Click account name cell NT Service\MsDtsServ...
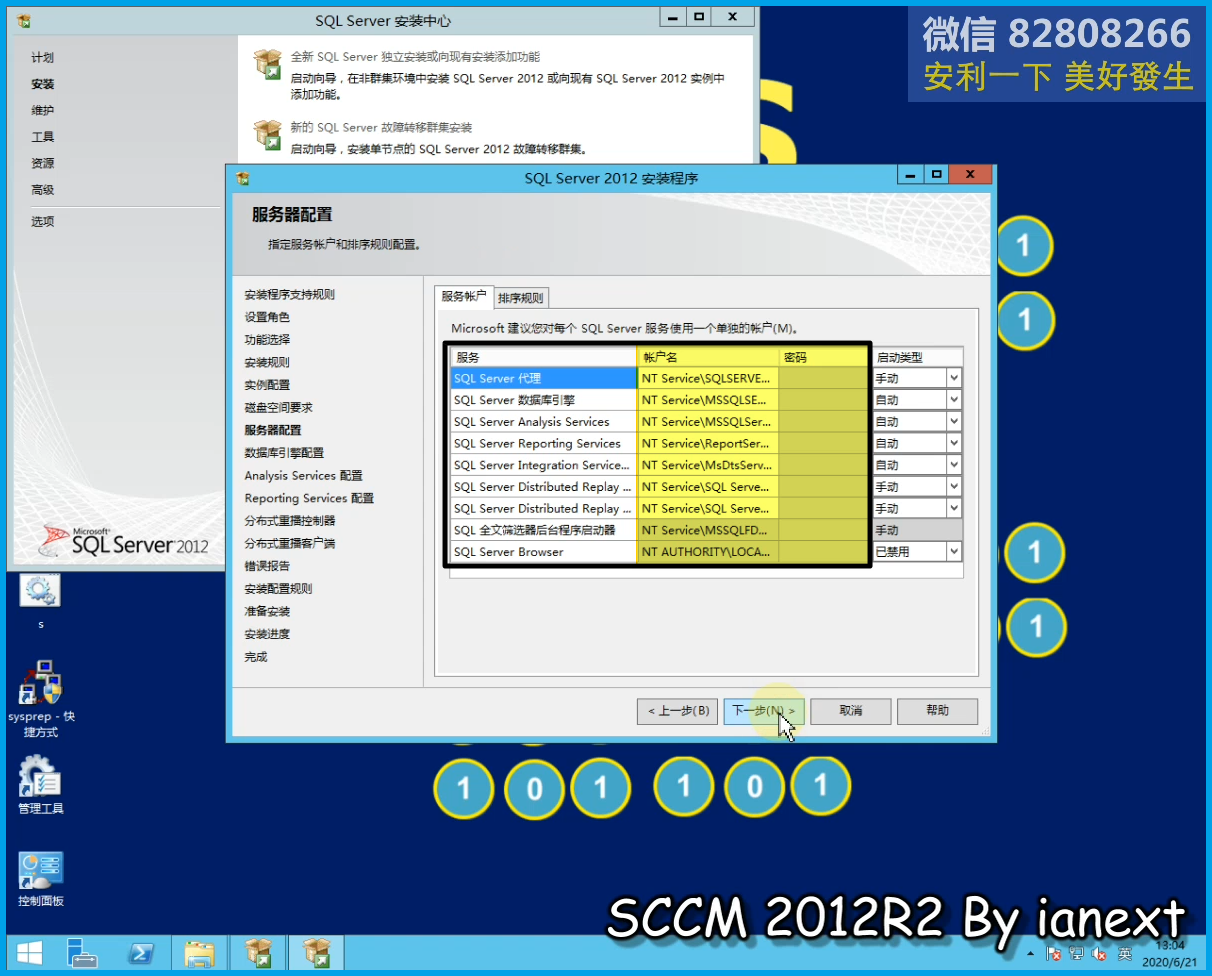Viewport: 1212px width, 976px height. click(x=708, y=465)
